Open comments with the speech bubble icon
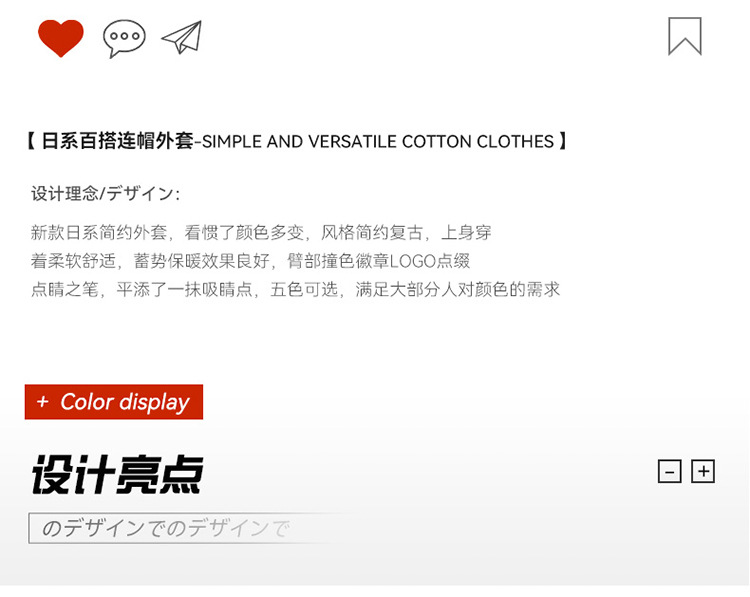The image size is (750, 597). coord(124,38)
